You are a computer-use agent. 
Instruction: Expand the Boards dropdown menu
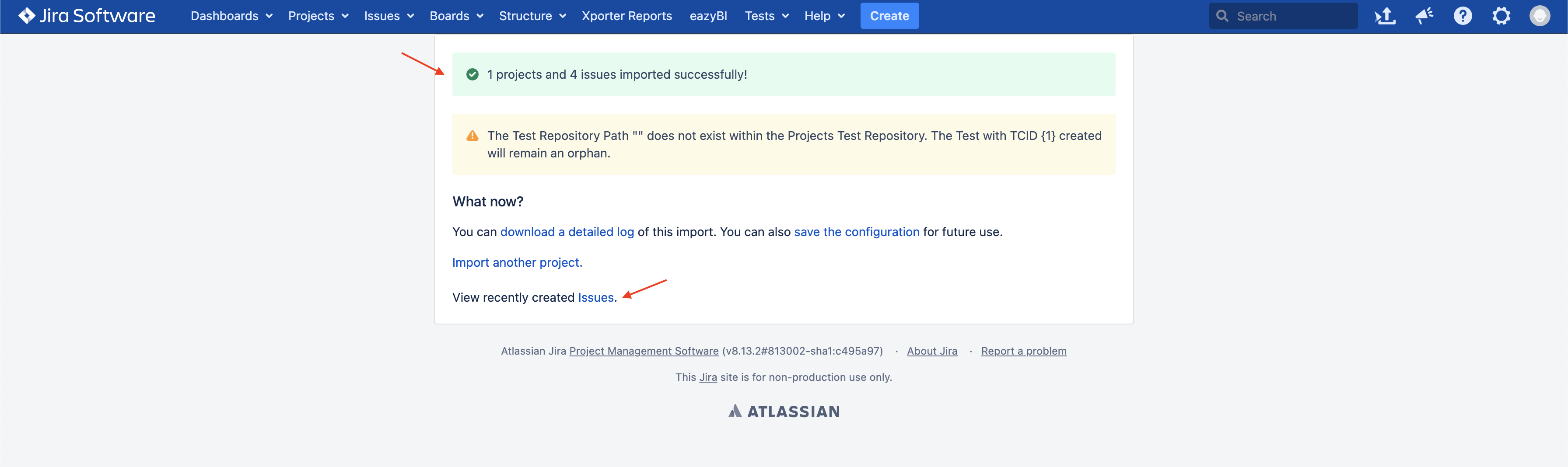click(x=456, y=16)
